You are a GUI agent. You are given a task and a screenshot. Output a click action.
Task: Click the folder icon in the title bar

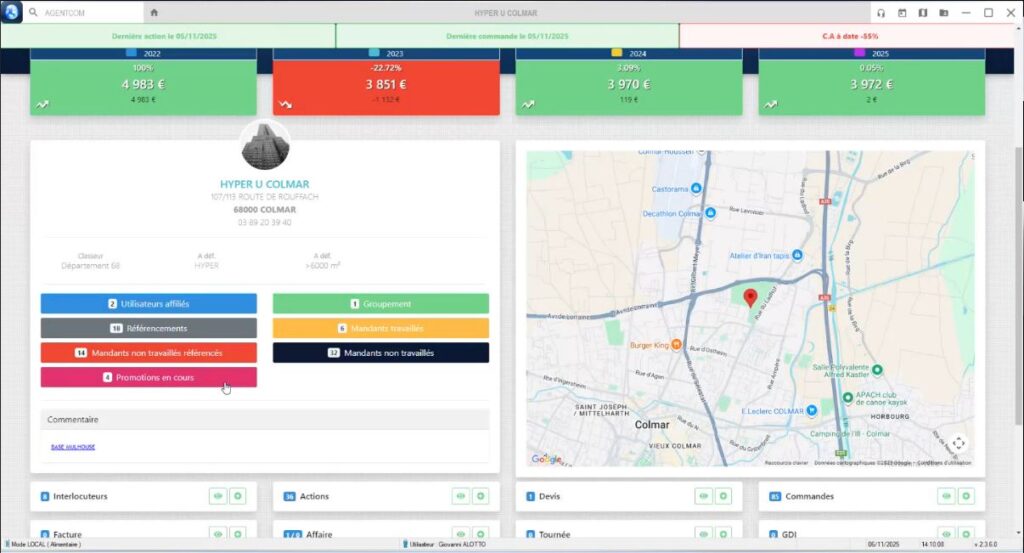coord(944,13)
